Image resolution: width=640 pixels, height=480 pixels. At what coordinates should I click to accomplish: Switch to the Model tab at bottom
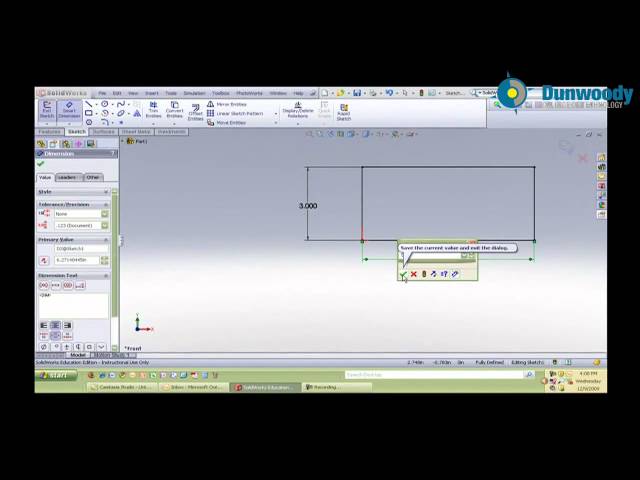[x=78, y=356]
